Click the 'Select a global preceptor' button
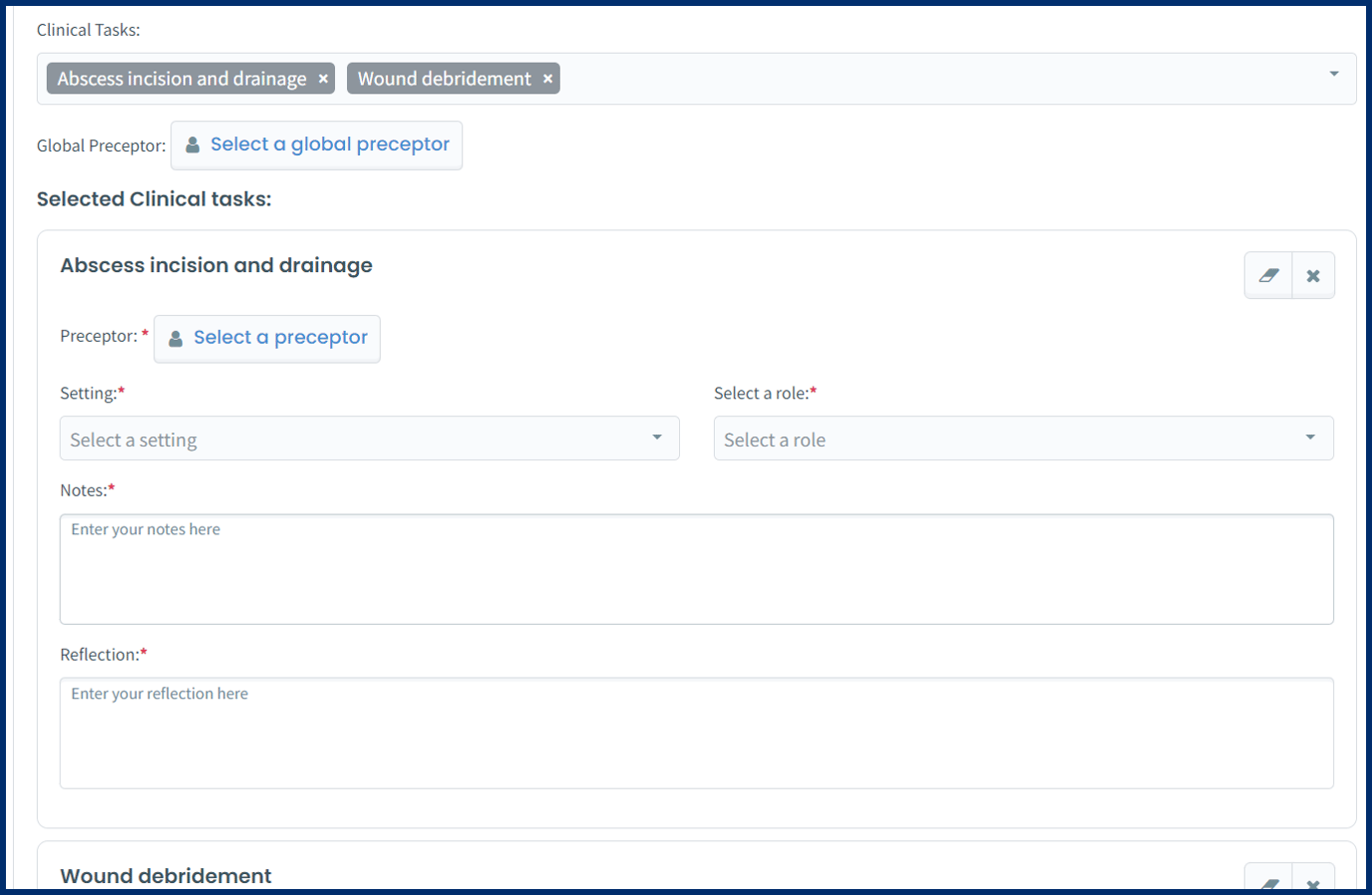This screenshot has width=1372, height=895. [316, 145]
